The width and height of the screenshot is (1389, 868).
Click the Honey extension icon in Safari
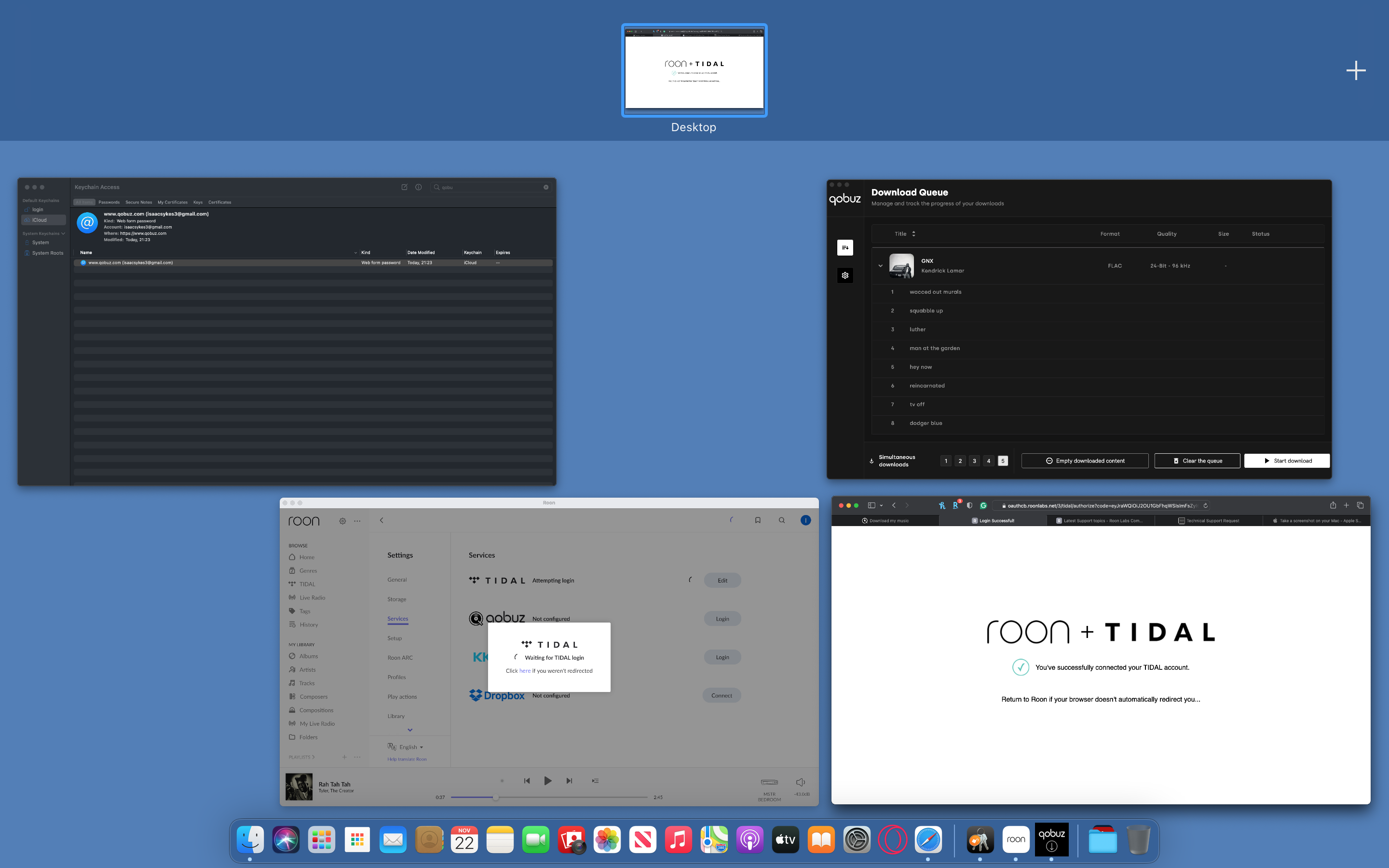point(942,506)
